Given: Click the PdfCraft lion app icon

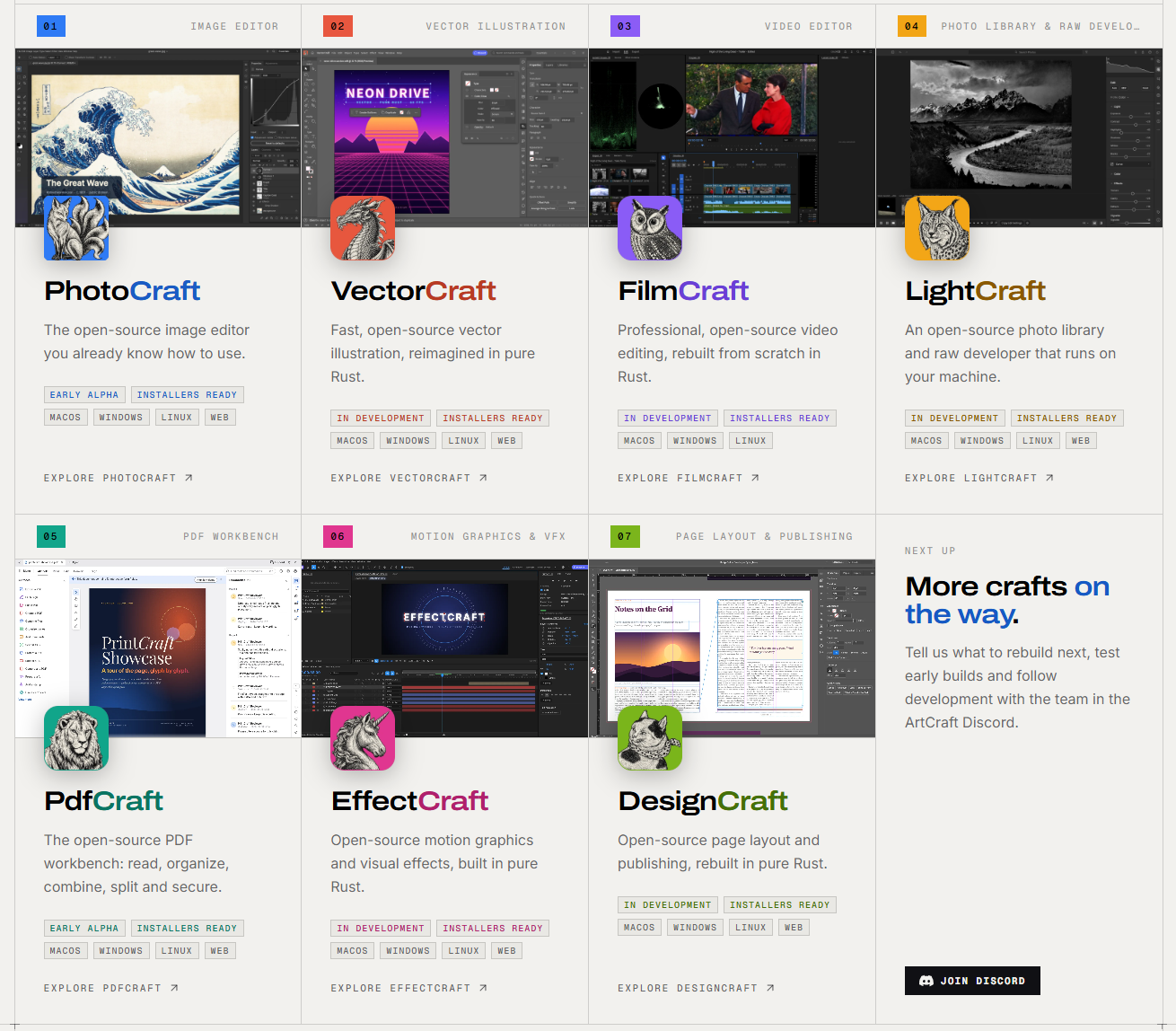Looking at the screenshot, I should [76, 738].
